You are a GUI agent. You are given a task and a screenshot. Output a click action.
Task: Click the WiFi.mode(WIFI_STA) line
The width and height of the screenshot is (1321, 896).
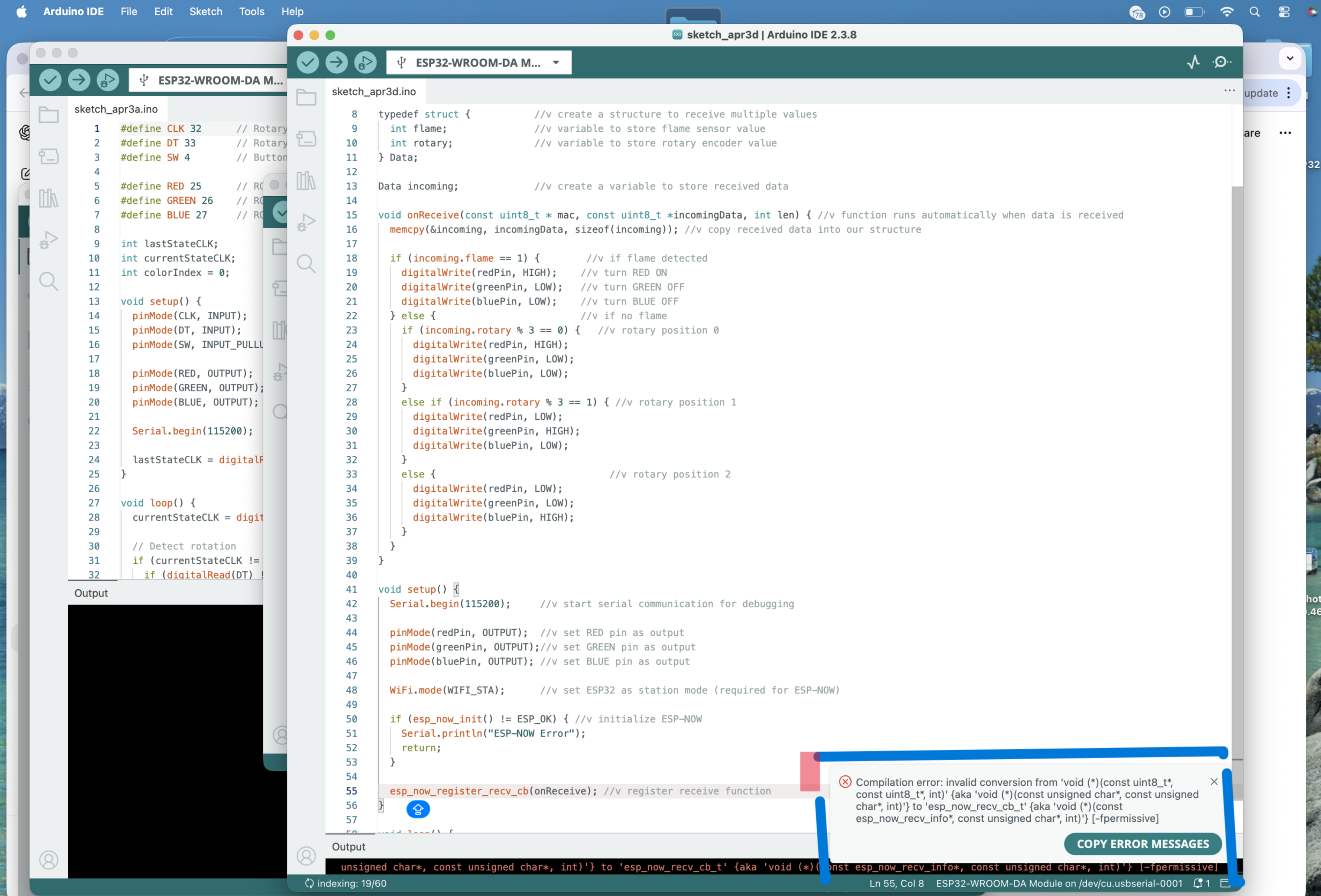(447, 690)
